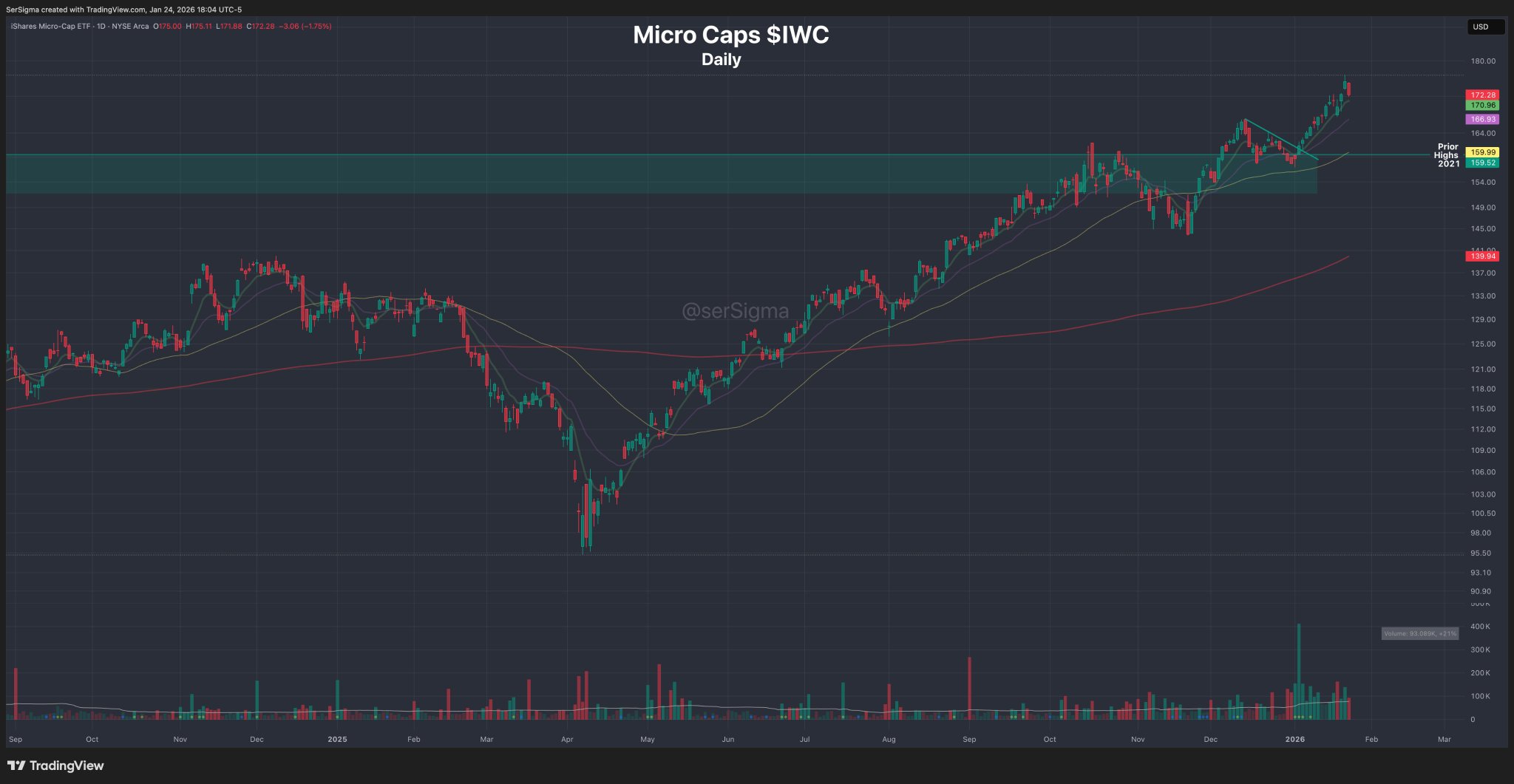Click the teal 159.52 price label
The height and width of the screenshot is (784, 1514).
point(1482,163)
